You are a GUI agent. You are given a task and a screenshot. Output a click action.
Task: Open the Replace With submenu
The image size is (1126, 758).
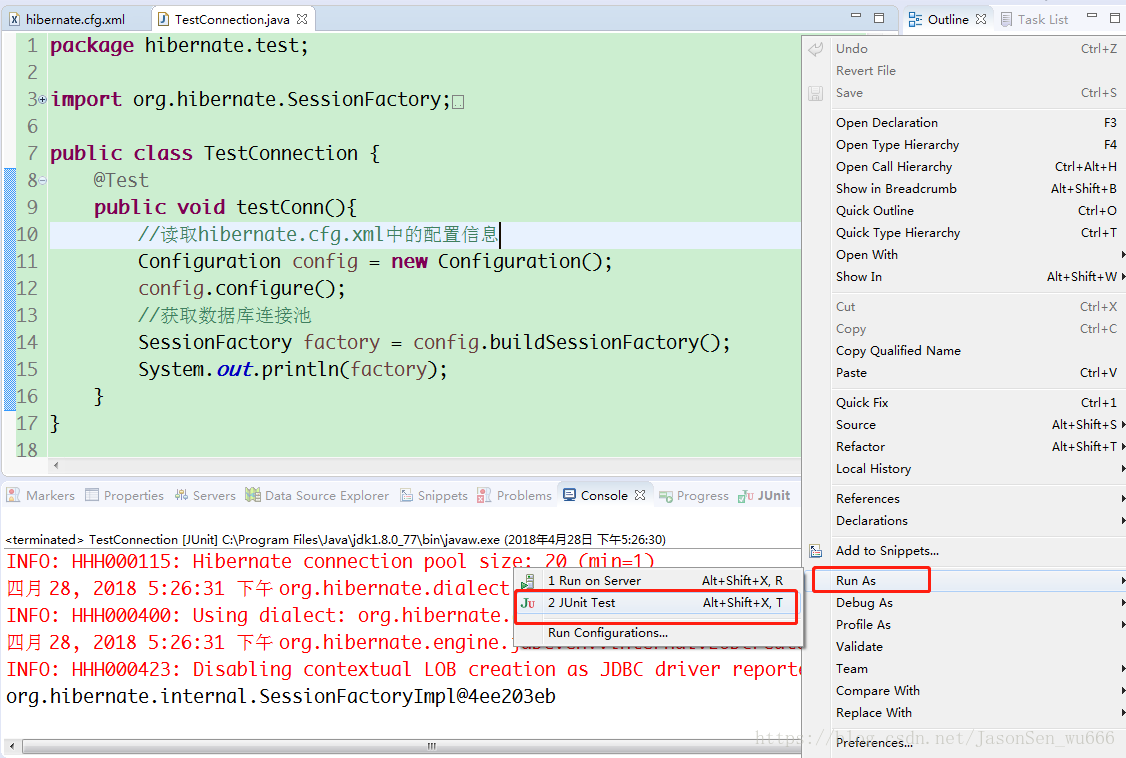pyautogui.click(x=963, y=713)
